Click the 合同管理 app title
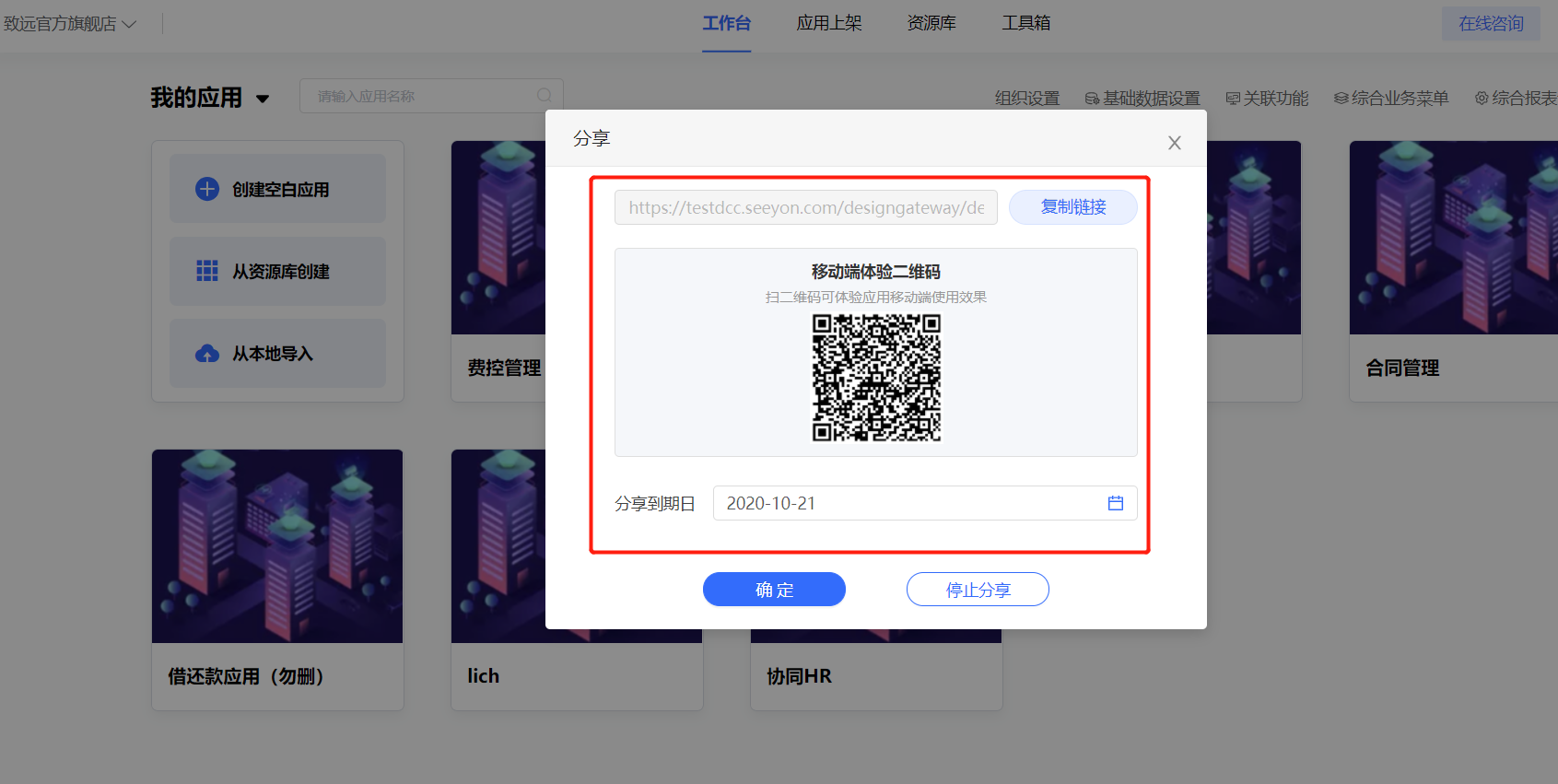 (1402, 368)
